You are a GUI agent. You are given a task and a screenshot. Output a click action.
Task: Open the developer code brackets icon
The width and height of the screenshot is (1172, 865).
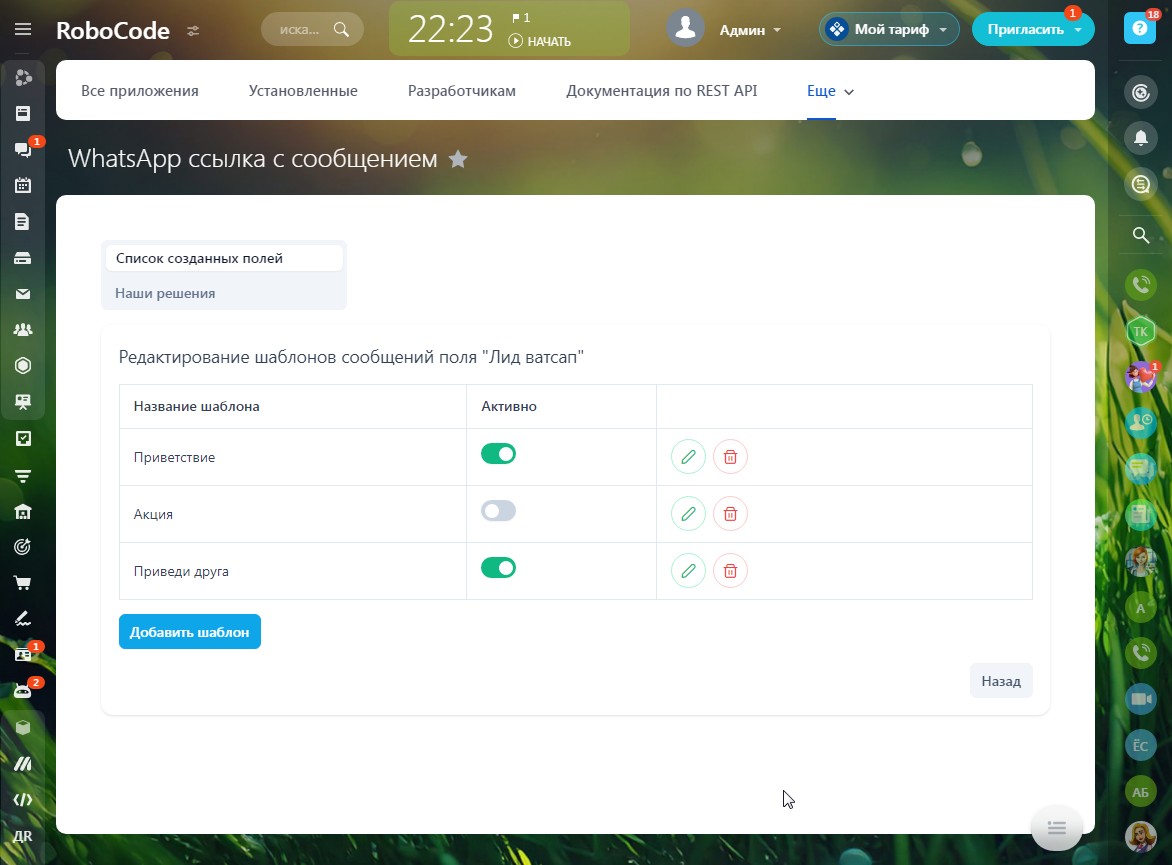click(x=23, y=799)
